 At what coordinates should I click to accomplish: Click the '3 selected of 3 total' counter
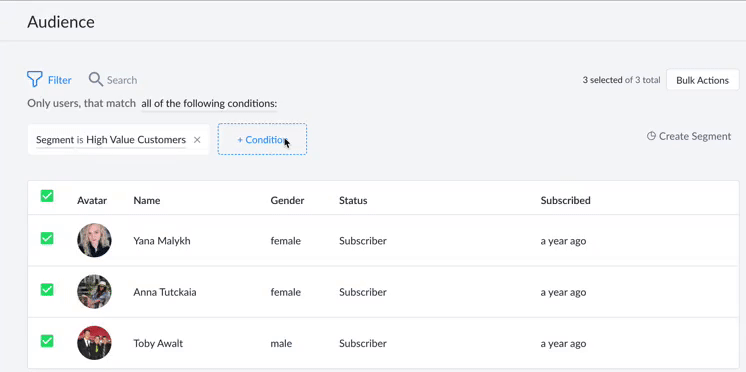click(621, 80)
